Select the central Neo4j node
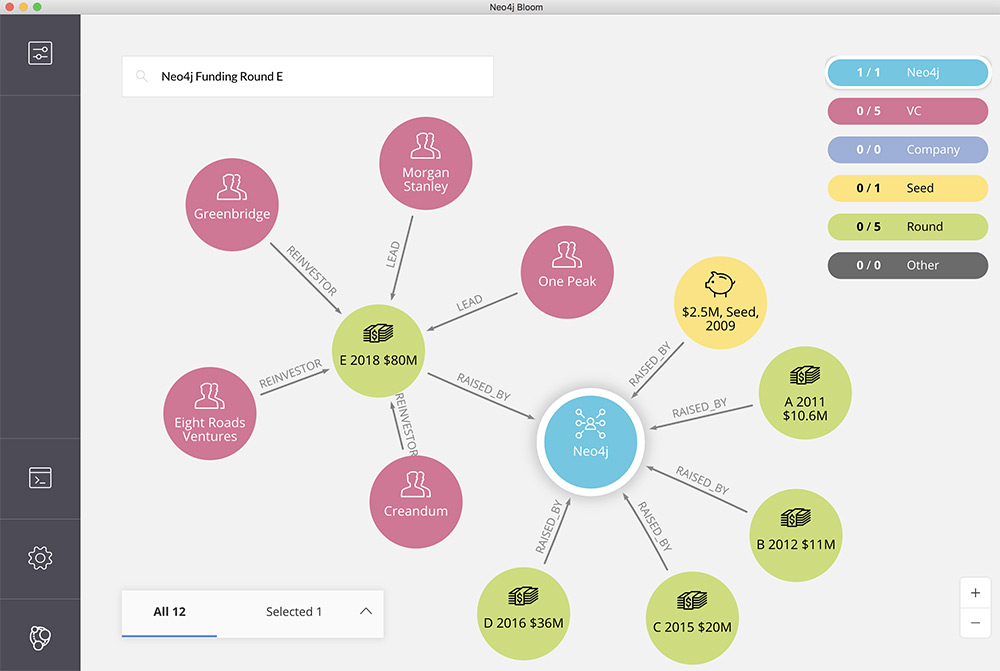This screenshot has height=671, width=1000. (x=588, y=438)
